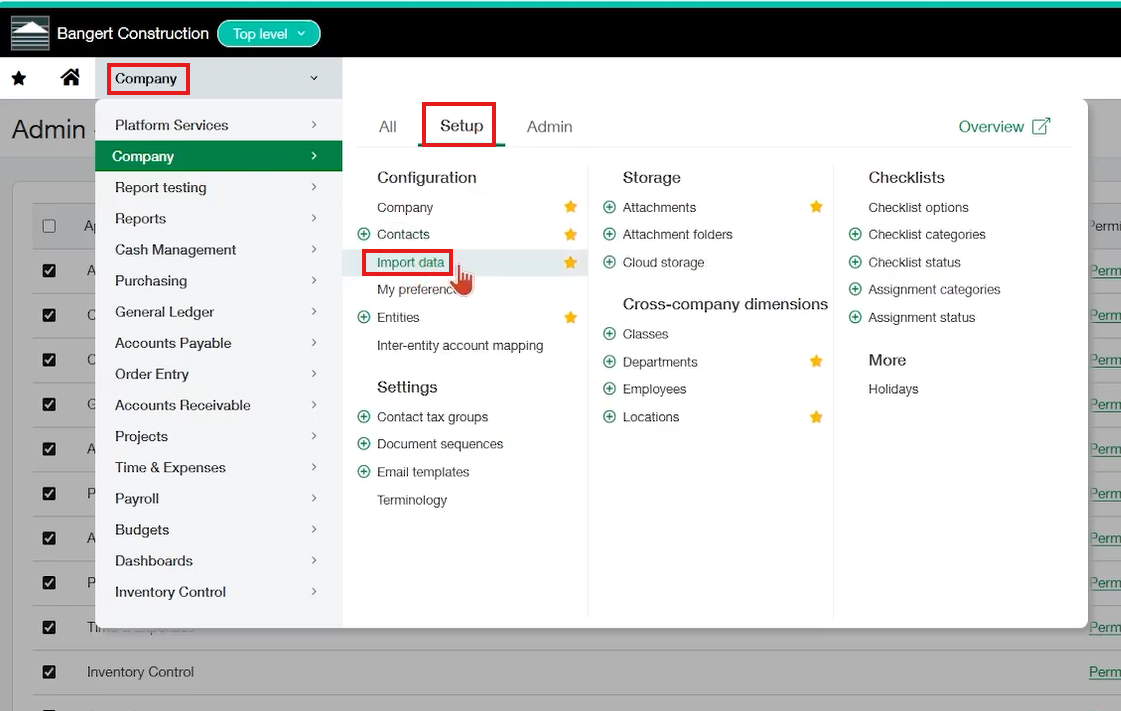Click the plus icon next to Departments
The width and height of the screenshot is (1121, 711).
point(609,362)
